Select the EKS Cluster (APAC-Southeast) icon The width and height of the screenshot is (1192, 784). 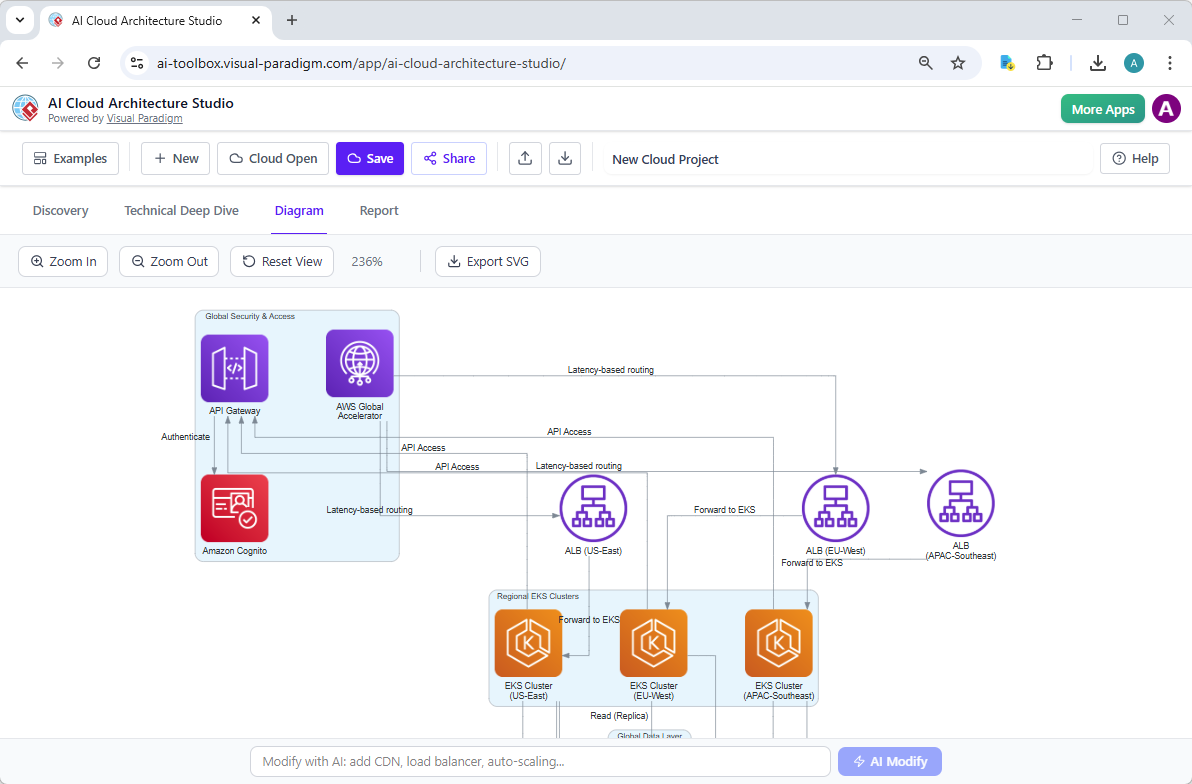[778, 644]
